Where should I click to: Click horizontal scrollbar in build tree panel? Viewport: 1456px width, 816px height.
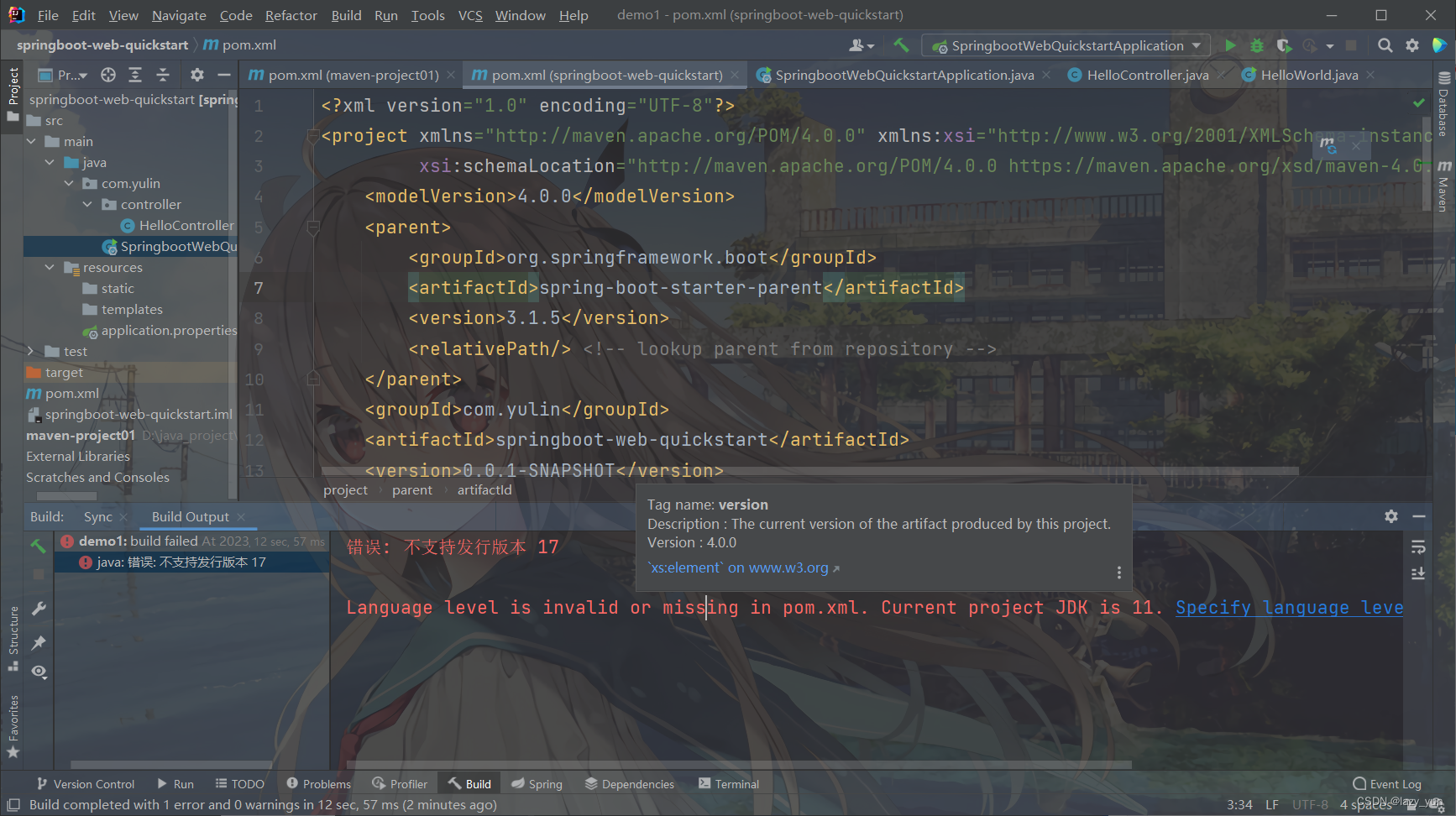(x=173, y=765)
